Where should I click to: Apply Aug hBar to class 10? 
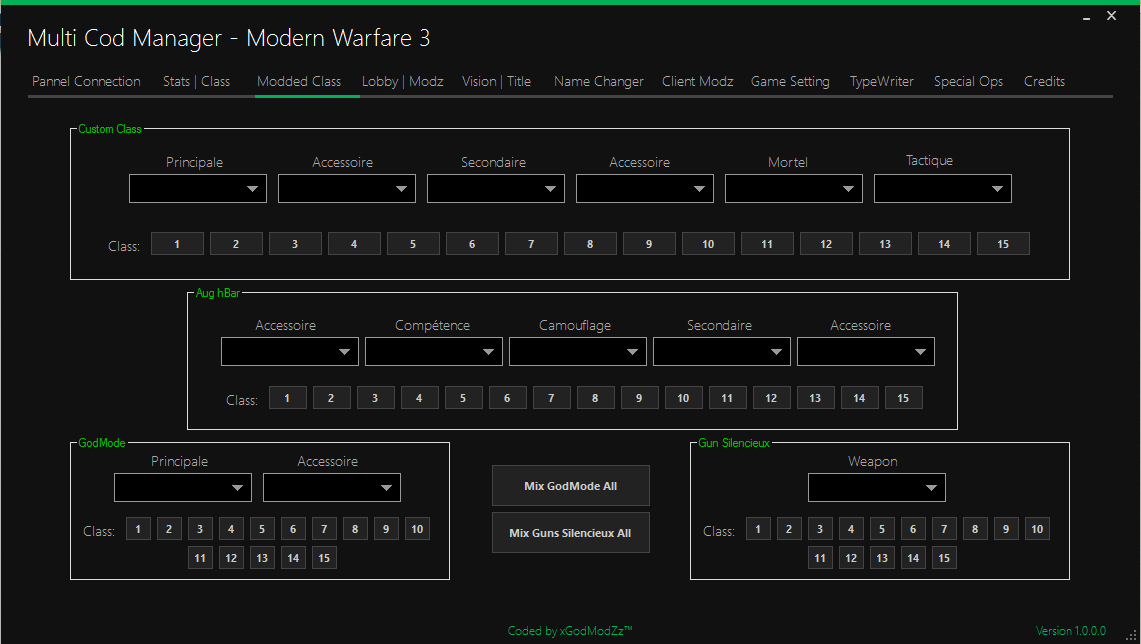[x=683, y=398]
